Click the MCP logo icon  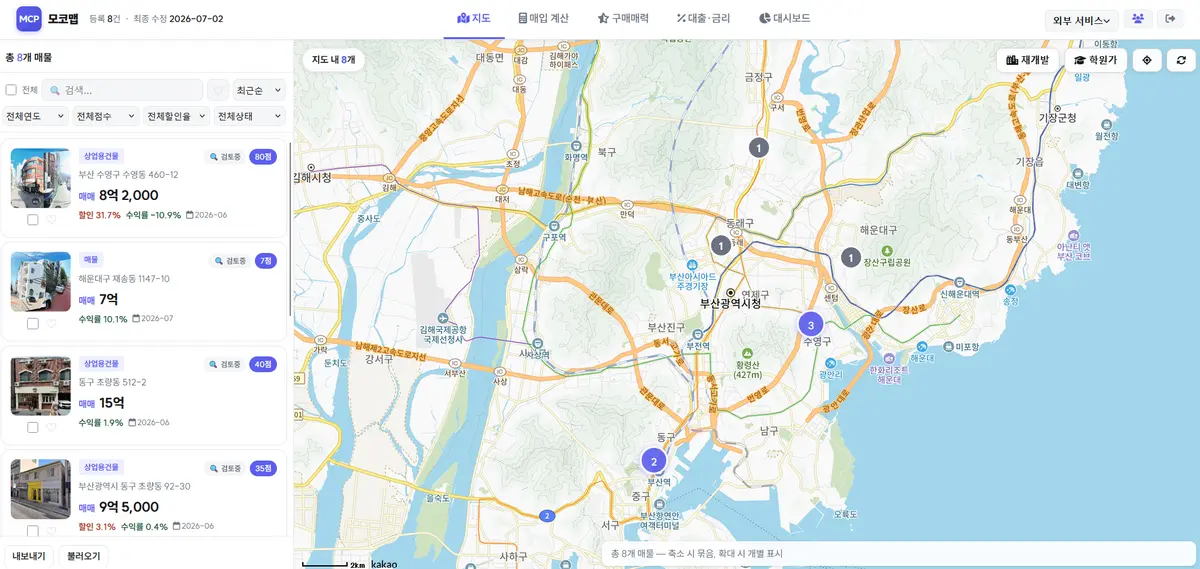coord(29,19)
